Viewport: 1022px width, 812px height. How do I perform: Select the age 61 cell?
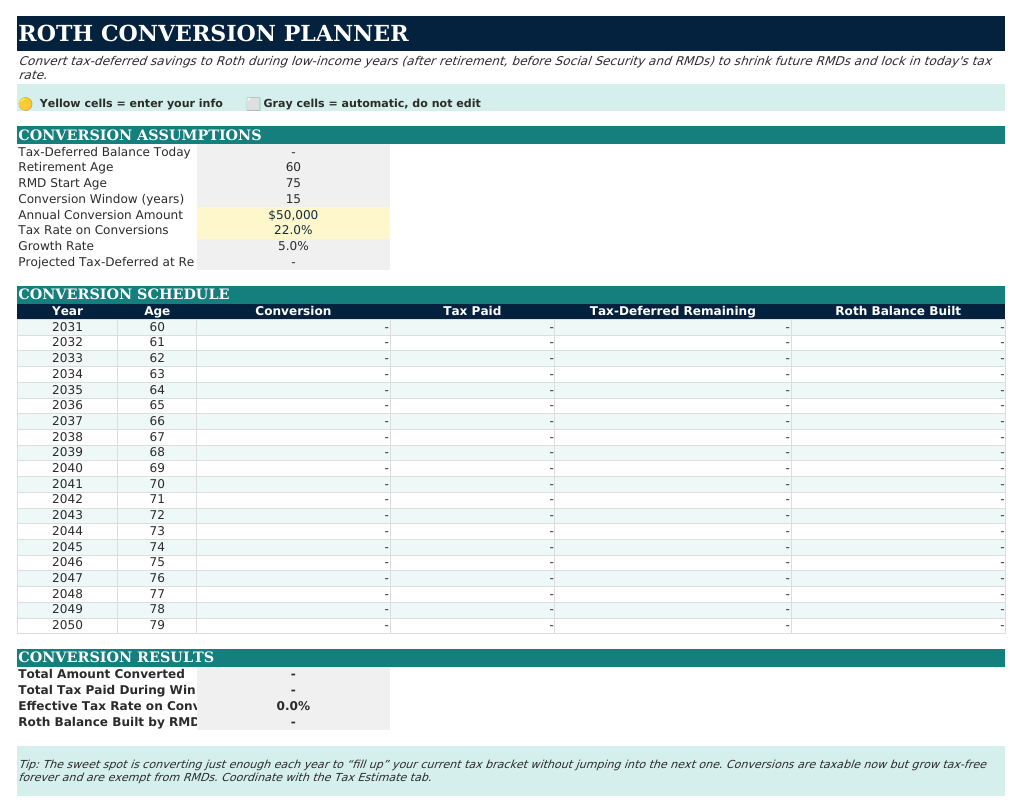[x=157, y=342]
